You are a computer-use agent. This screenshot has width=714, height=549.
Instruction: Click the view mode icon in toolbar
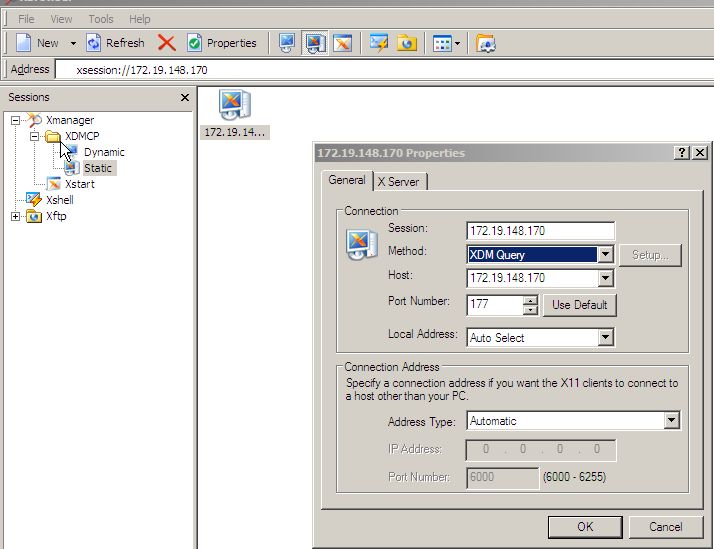pyautogui.click(x=442, y=44)
